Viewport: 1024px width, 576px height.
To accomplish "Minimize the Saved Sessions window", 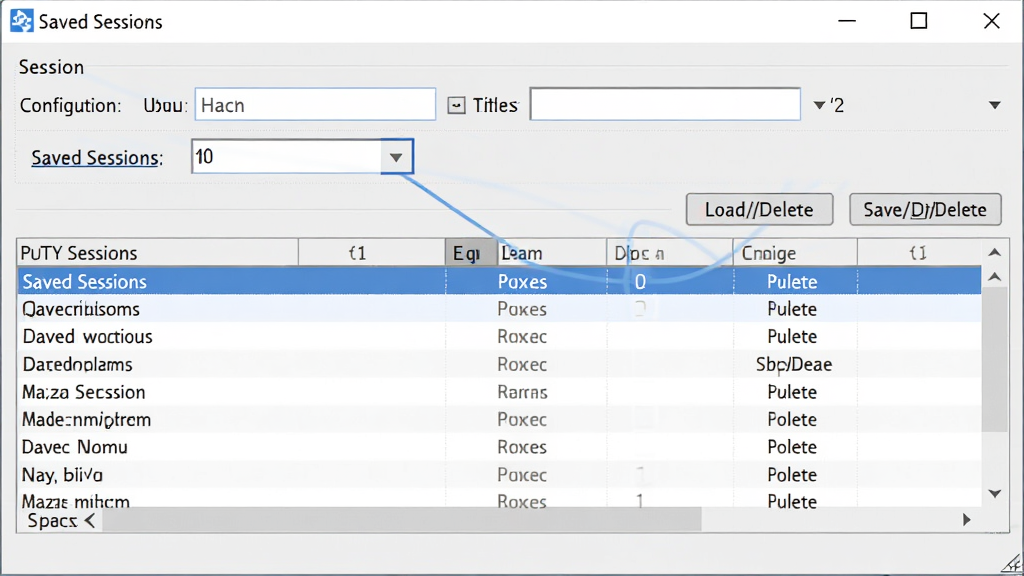I will point(847,21).
